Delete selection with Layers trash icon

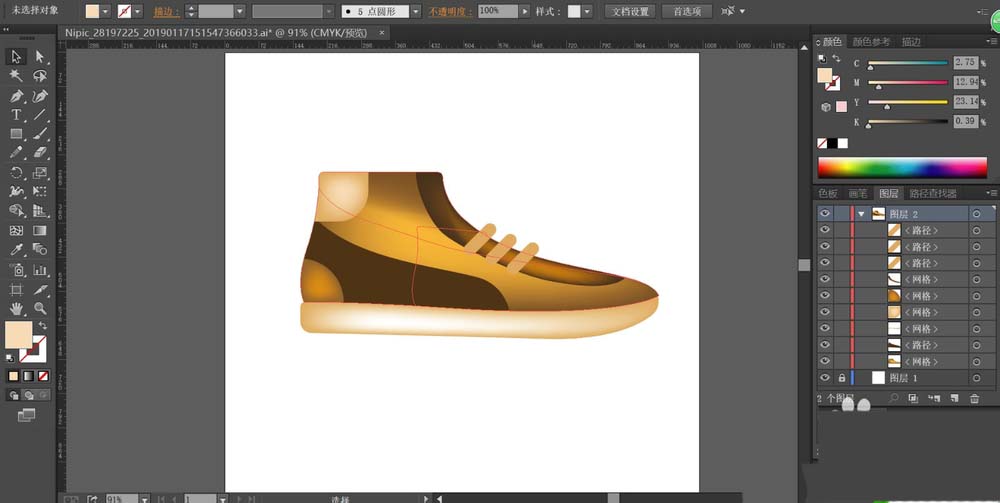pyautogui.click(x=974, y=398)
